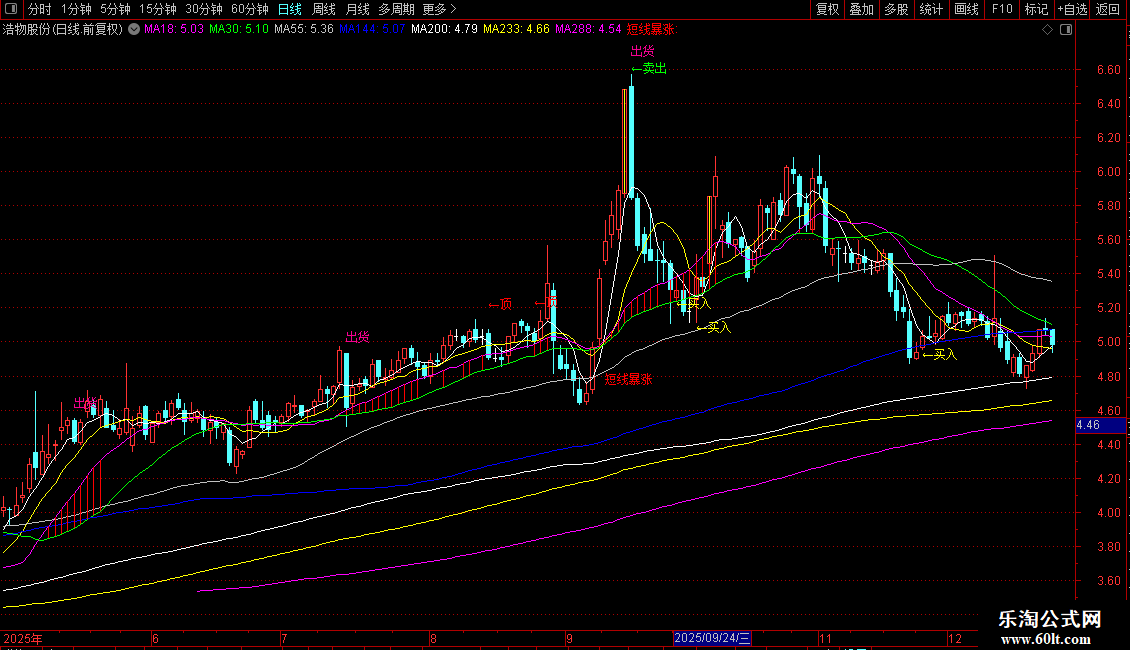Viewport: 1130px width, 650px height.
Task: Click the 短线暴涨 indicator label in header
Action: (x=652, y=30)
